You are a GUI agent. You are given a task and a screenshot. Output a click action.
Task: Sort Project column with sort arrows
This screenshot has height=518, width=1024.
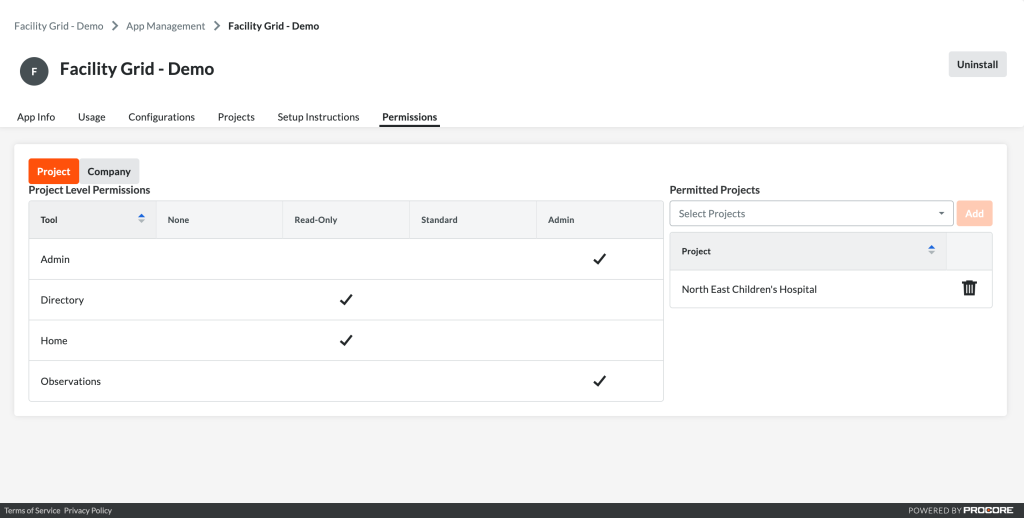(931, 250)
